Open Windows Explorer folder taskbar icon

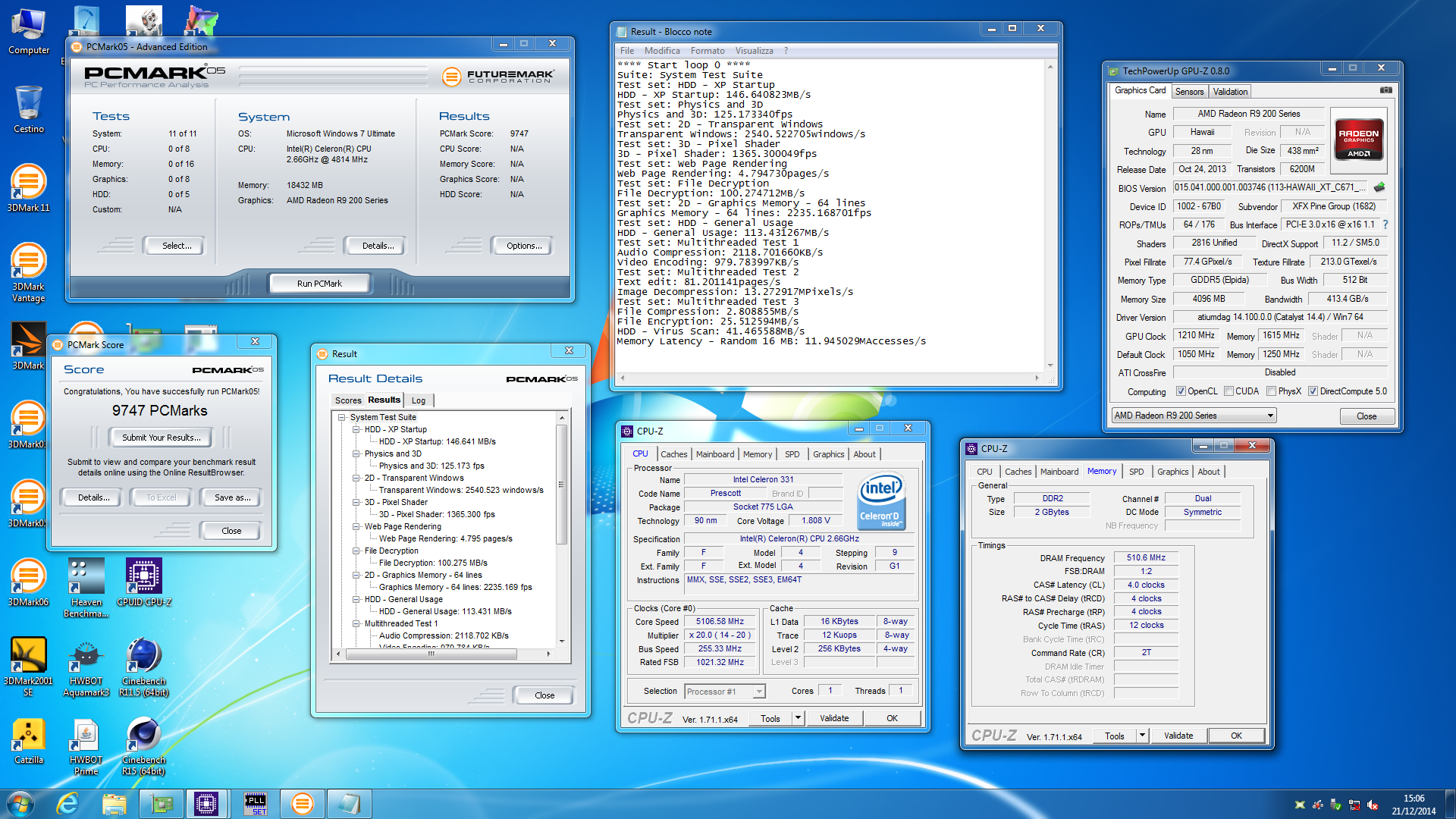click(x=114, y=803)
